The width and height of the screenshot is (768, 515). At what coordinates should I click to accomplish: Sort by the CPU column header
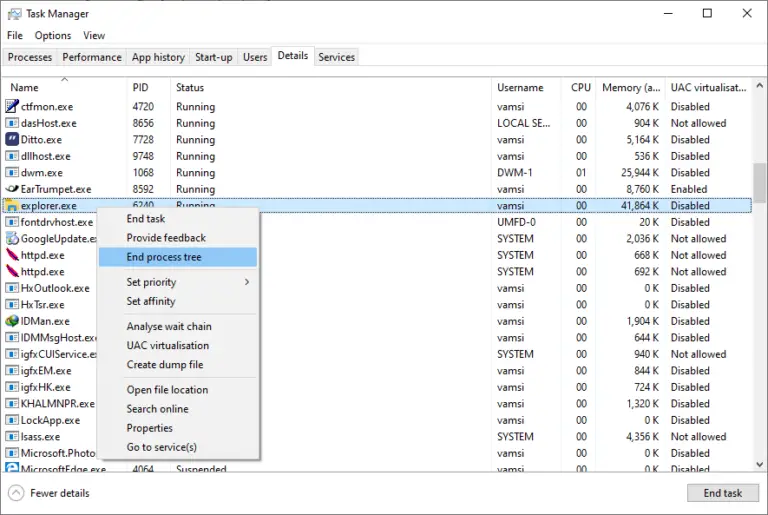click(x=580, y=88)
